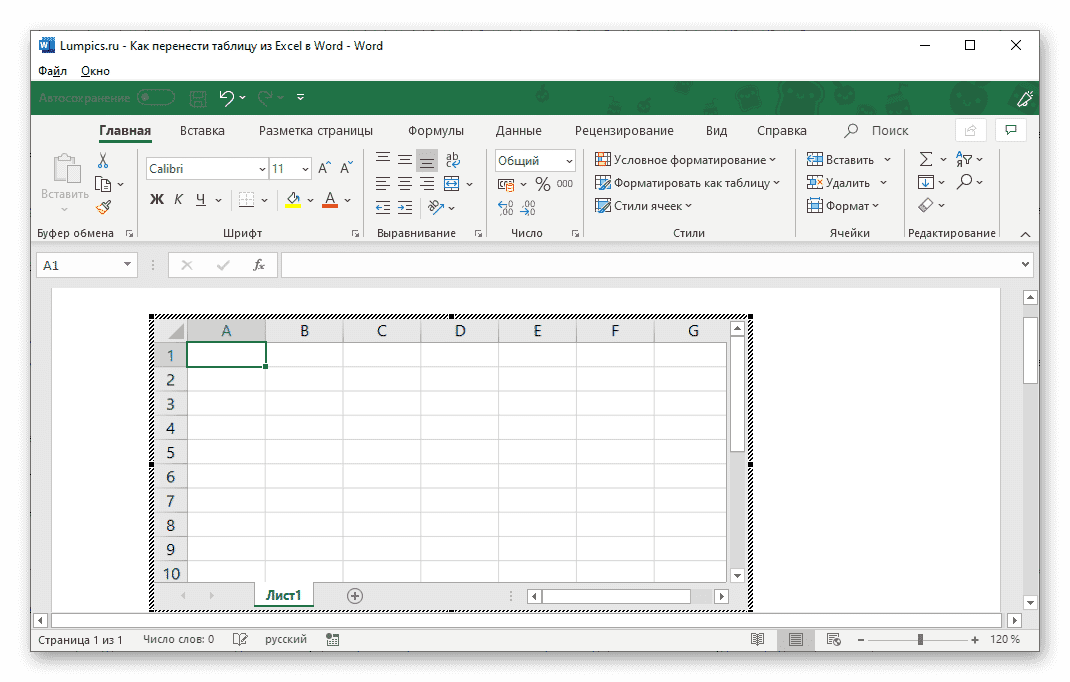Click the AutoSum (Σ) icon
1070x682 pixels.
(925, 158)
